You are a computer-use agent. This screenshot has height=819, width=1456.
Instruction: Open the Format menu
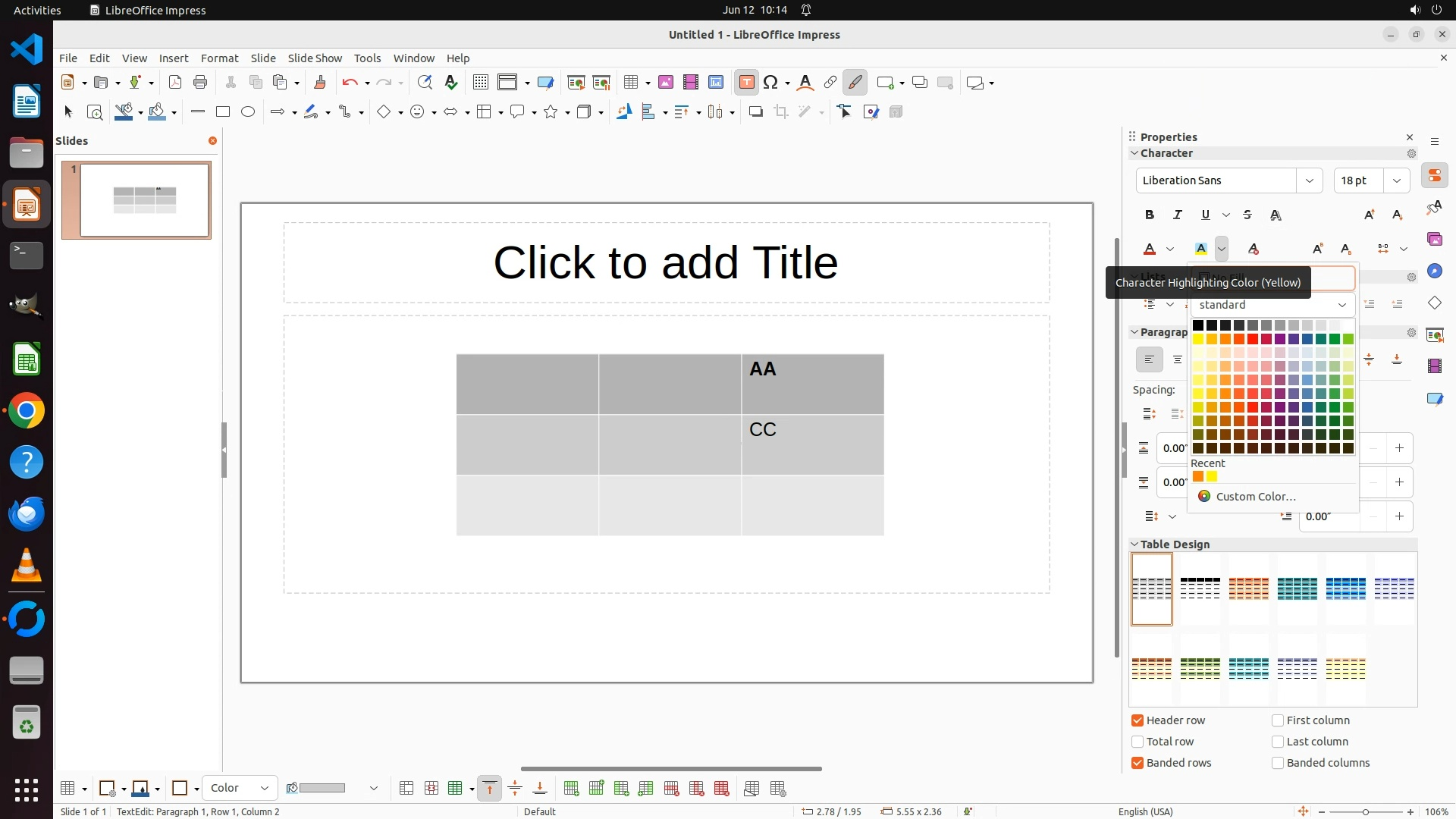pos(219,58)
